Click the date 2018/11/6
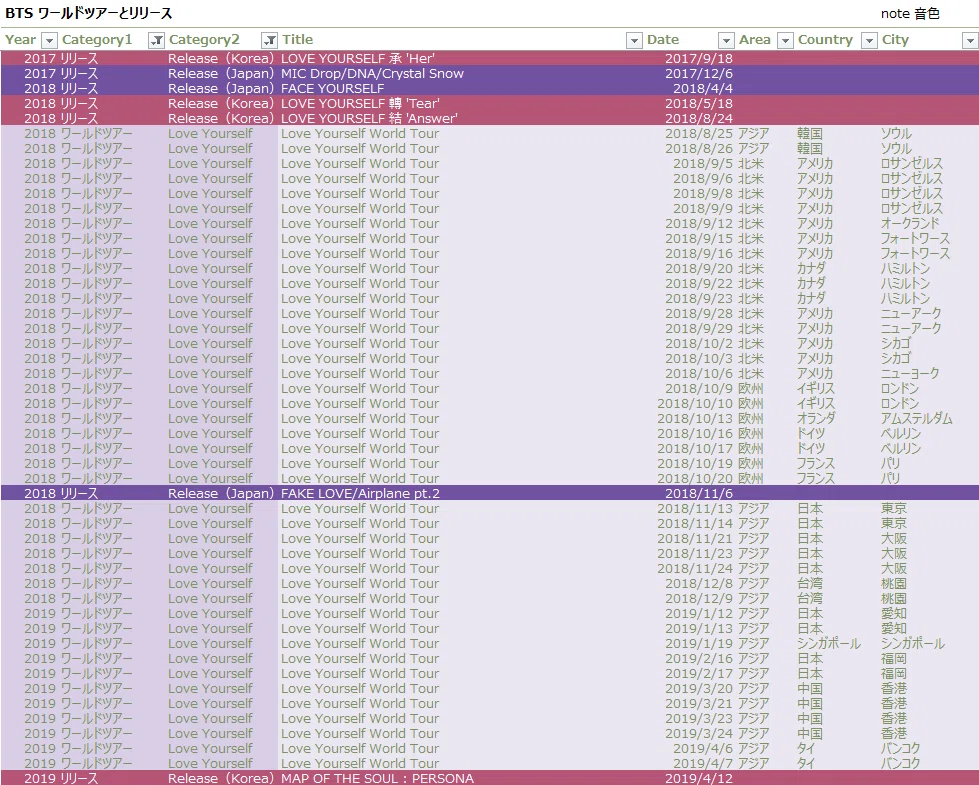The height and width of the screenshot is (785, 979). (699, 493)
